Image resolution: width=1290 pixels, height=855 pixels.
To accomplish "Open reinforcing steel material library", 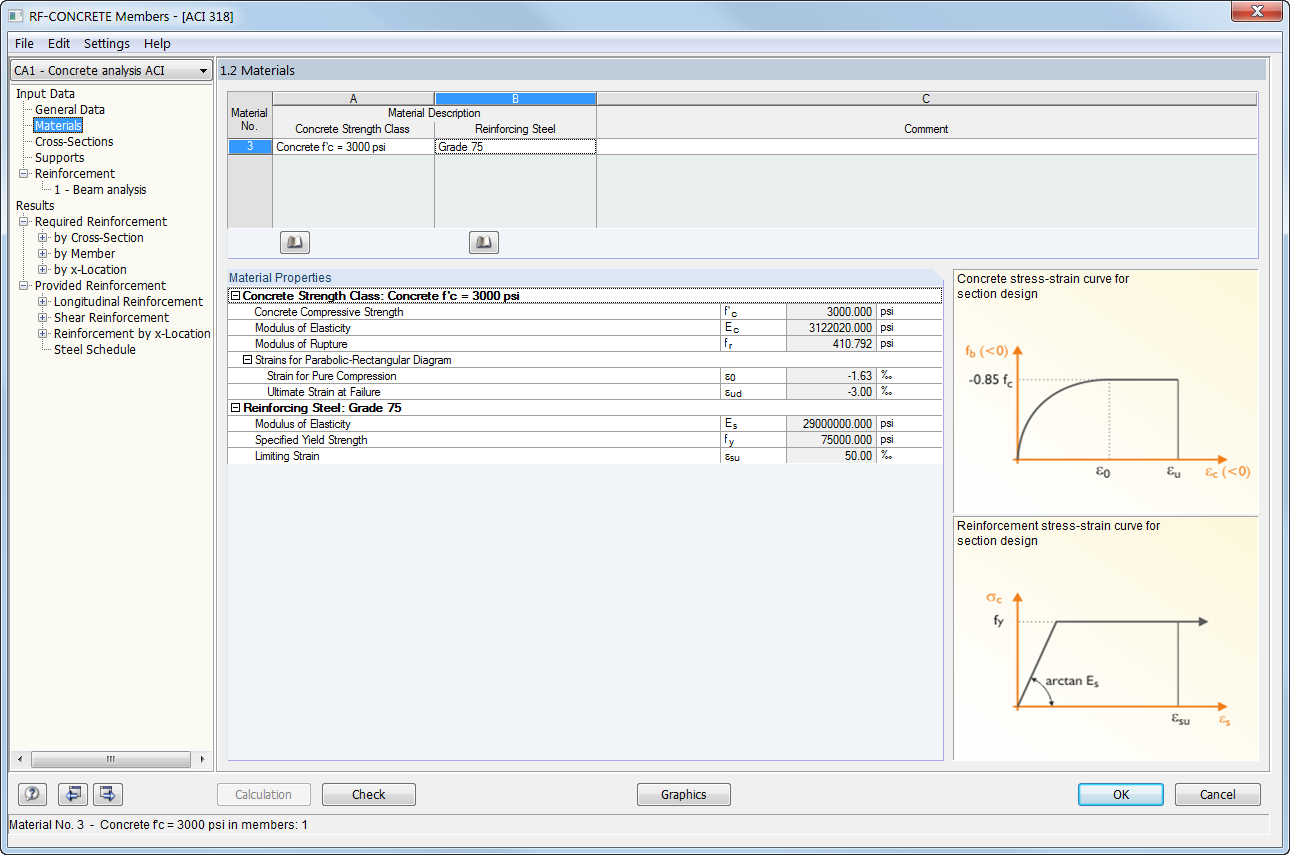I will 484,242.
